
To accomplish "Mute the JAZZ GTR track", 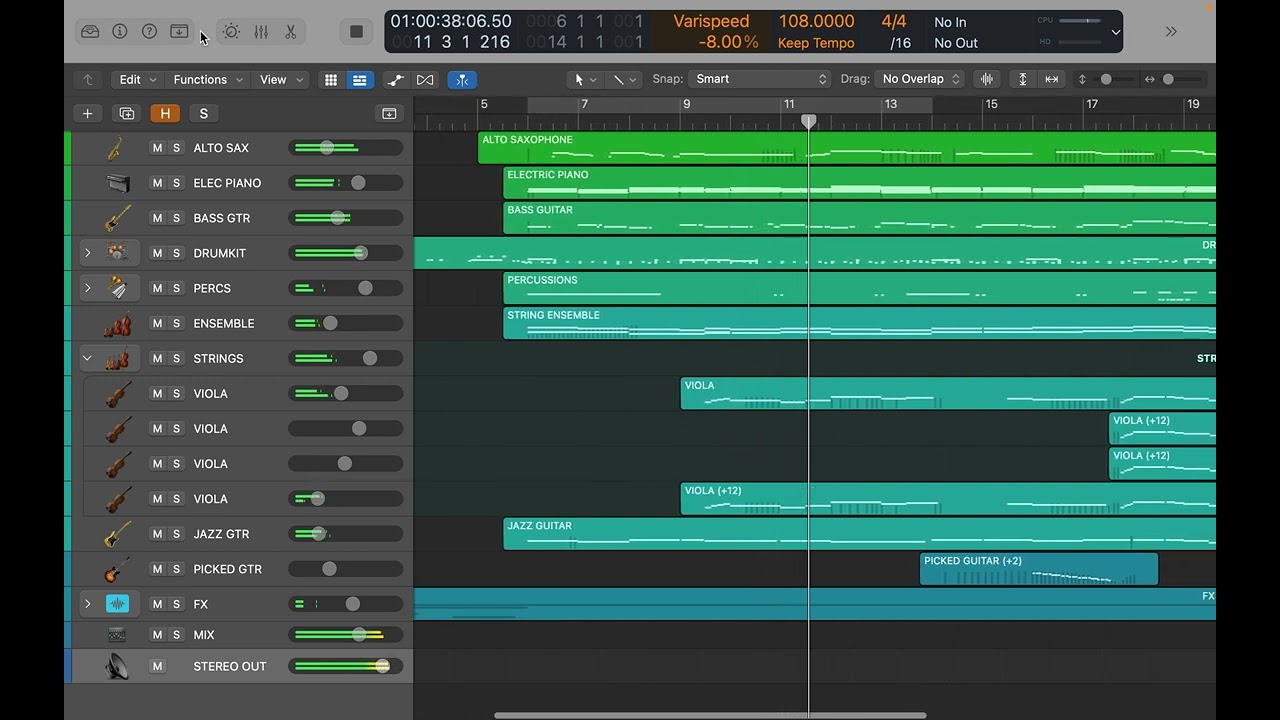I will coord(157,534).
